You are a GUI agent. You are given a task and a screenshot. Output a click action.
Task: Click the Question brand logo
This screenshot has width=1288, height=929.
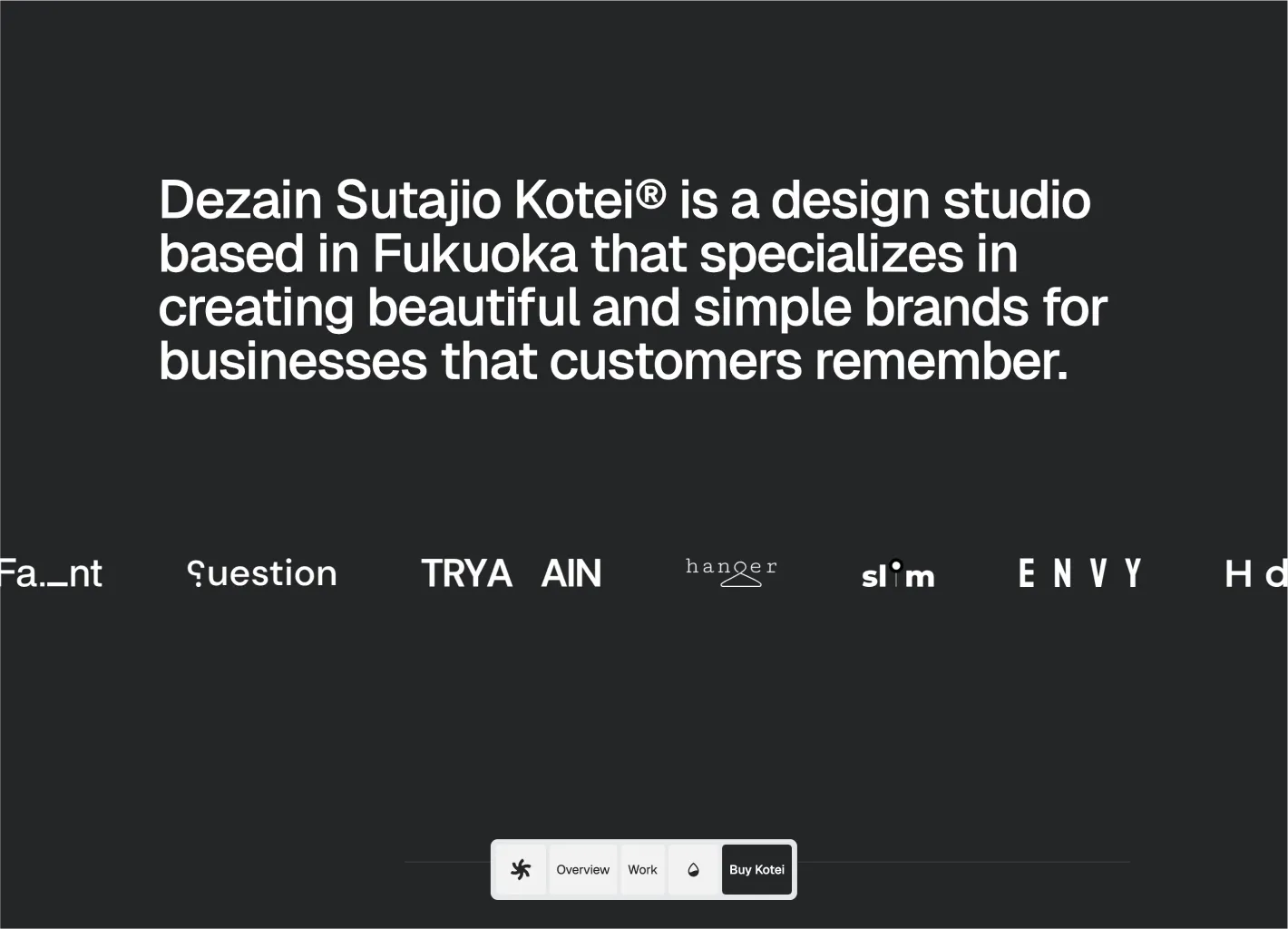pos(262,573)
